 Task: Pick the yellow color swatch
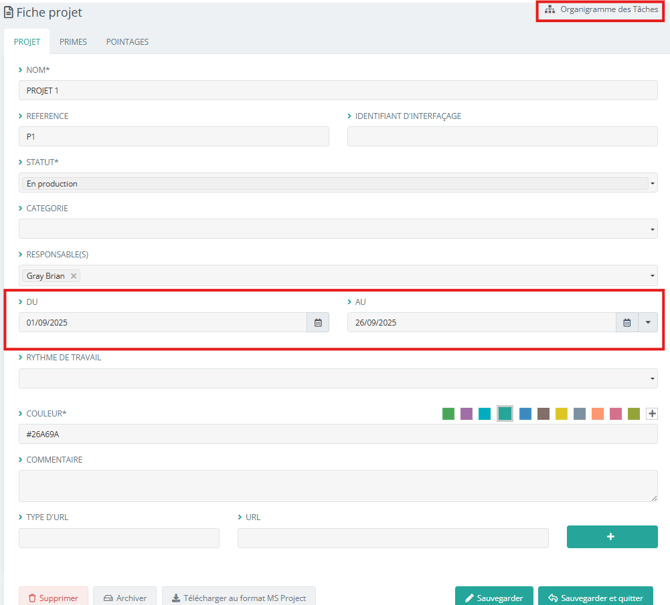coord(561,414)
